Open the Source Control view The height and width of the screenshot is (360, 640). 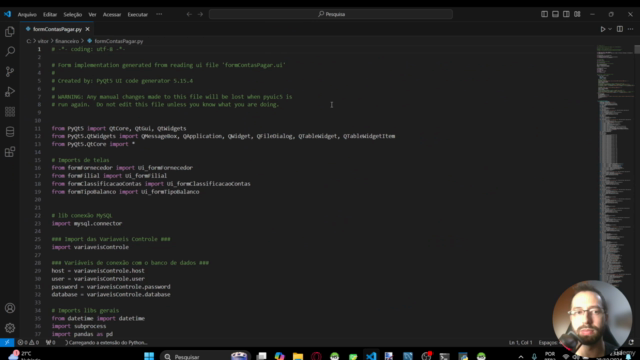[x=10, y=71]
